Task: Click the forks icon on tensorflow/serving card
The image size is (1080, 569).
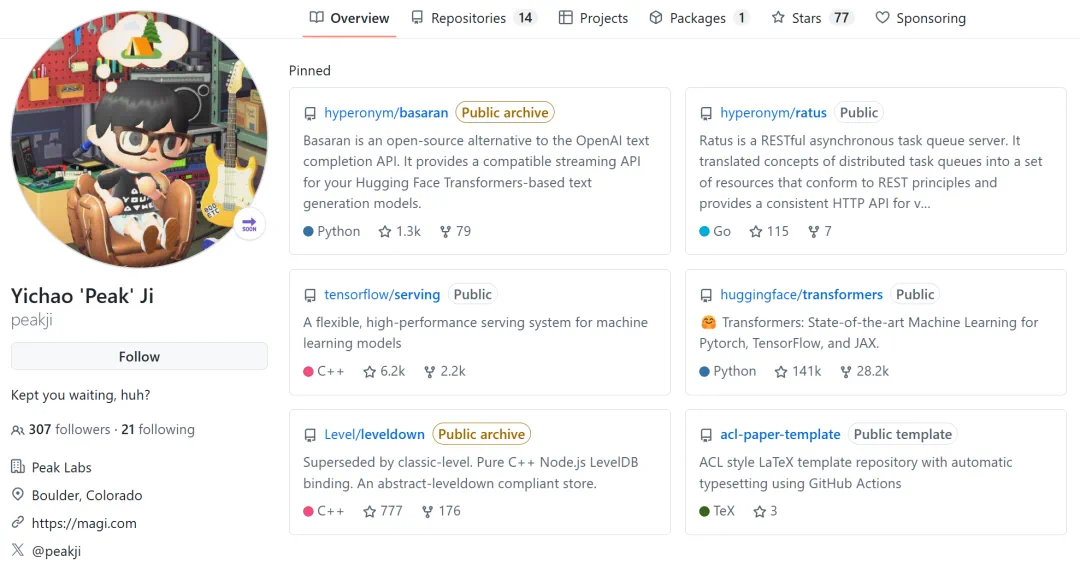Action: pyautogui.click(x=429, y=371)
